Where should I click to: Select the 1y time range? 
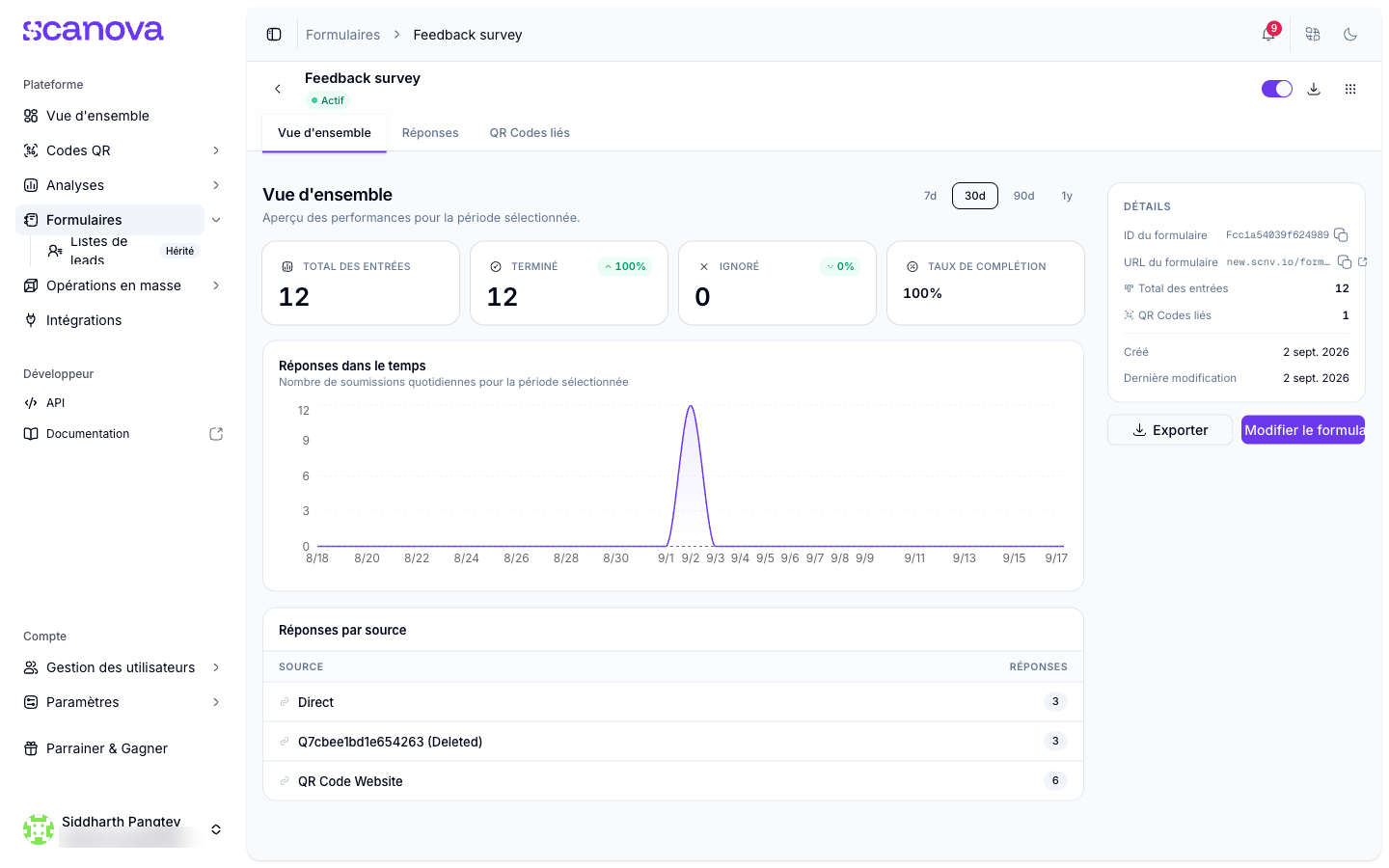1067,196
